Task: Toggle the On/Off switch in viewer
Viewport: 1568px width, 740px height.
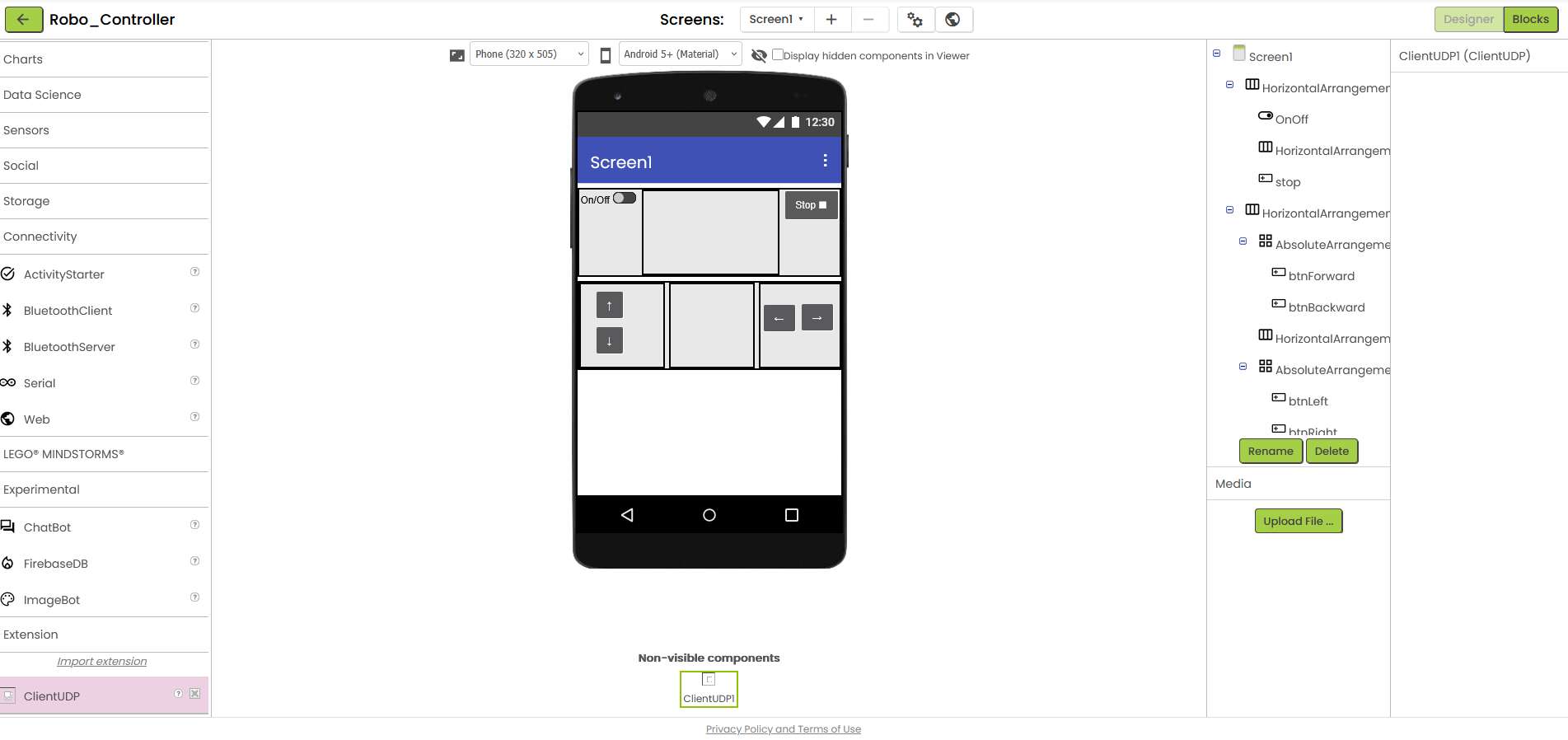Action: [x=625, y=198]
